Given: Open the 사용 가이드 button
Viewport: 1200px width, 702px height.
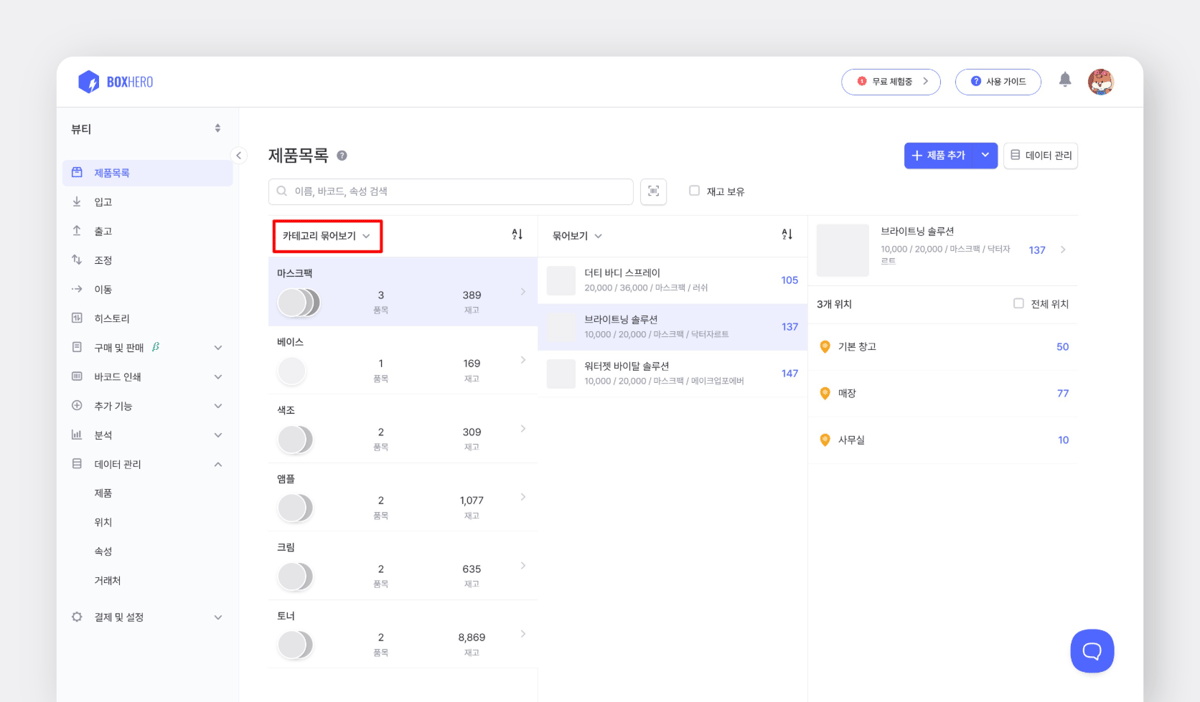Looking at the screenshot, I should [x=998, y=82].
